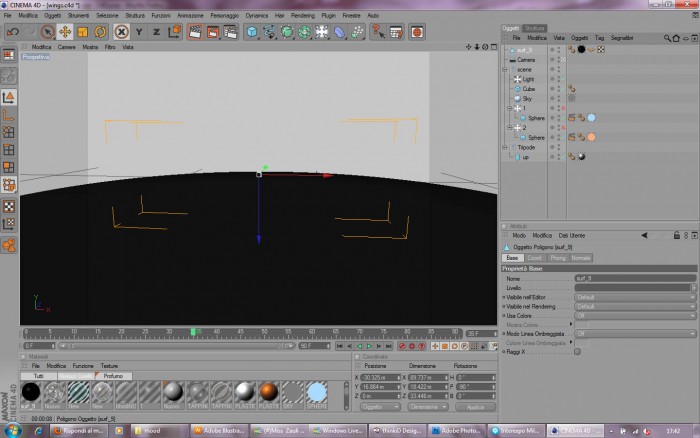The height and width of the screenshot is (438, 700).
Task: Toggle the red X enable mark on object 1
Action: (563, 108)
